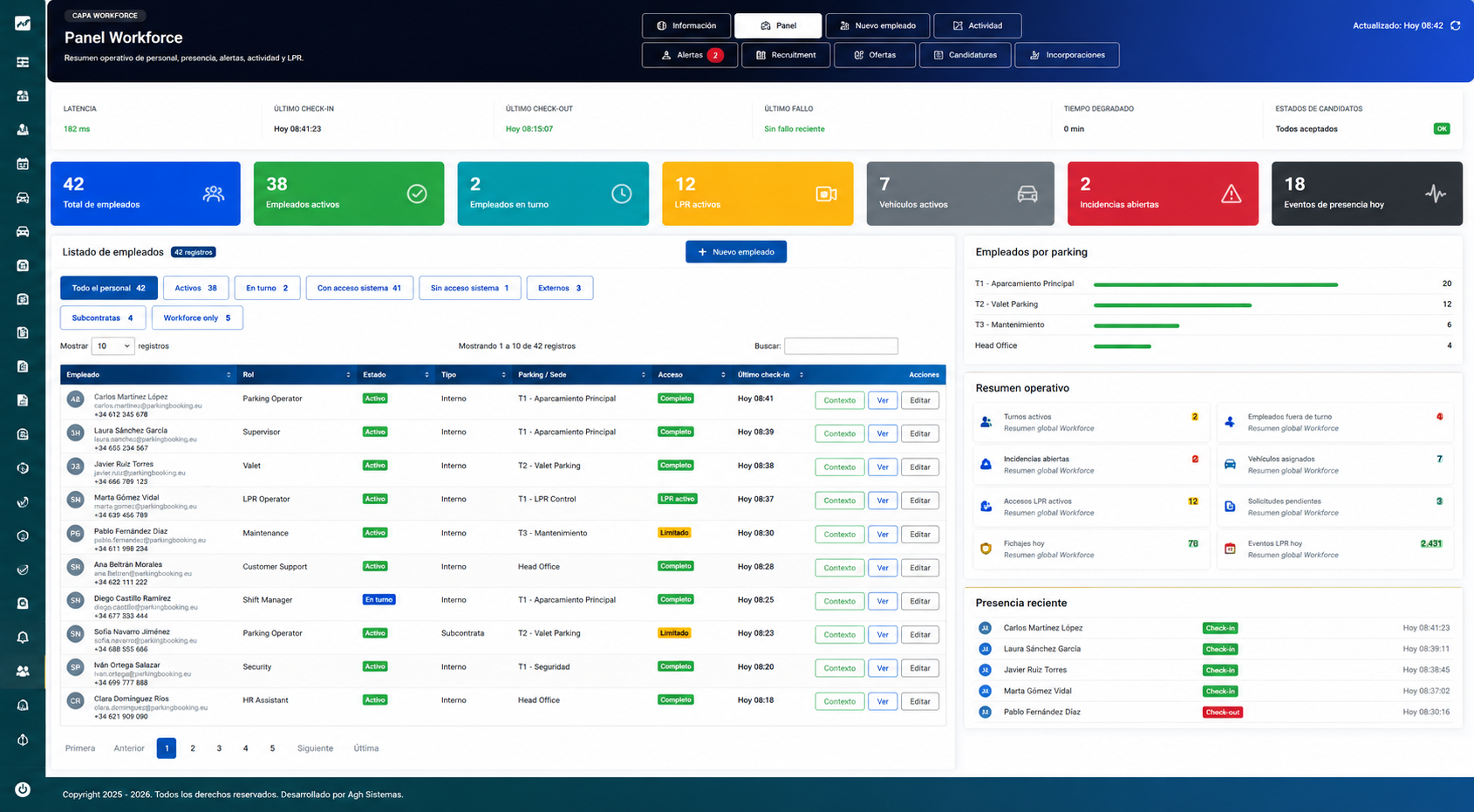The width and height of the screenshot is (1474, 812).
Task: Sort the table by Rol column
Action: 297,375
